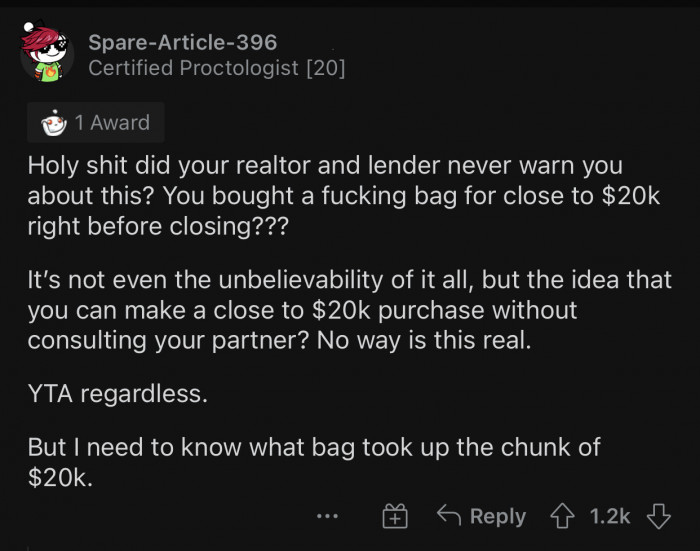Give an award using the gift icon
Image resolution: width=700 pixels, height=551 pixels.
coord(395,516)
